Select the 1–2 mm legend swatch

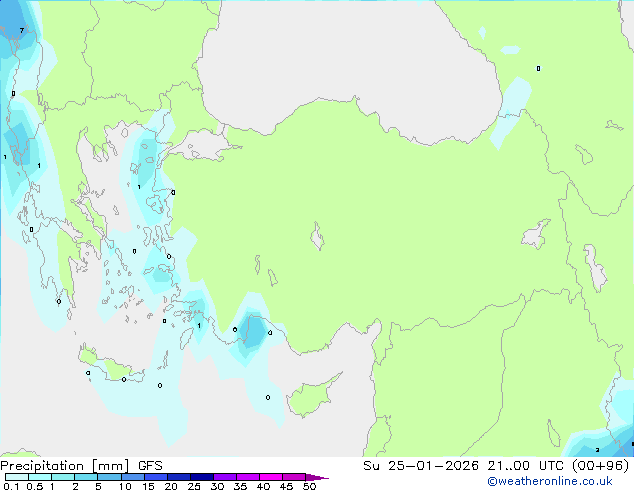[63, 477]
